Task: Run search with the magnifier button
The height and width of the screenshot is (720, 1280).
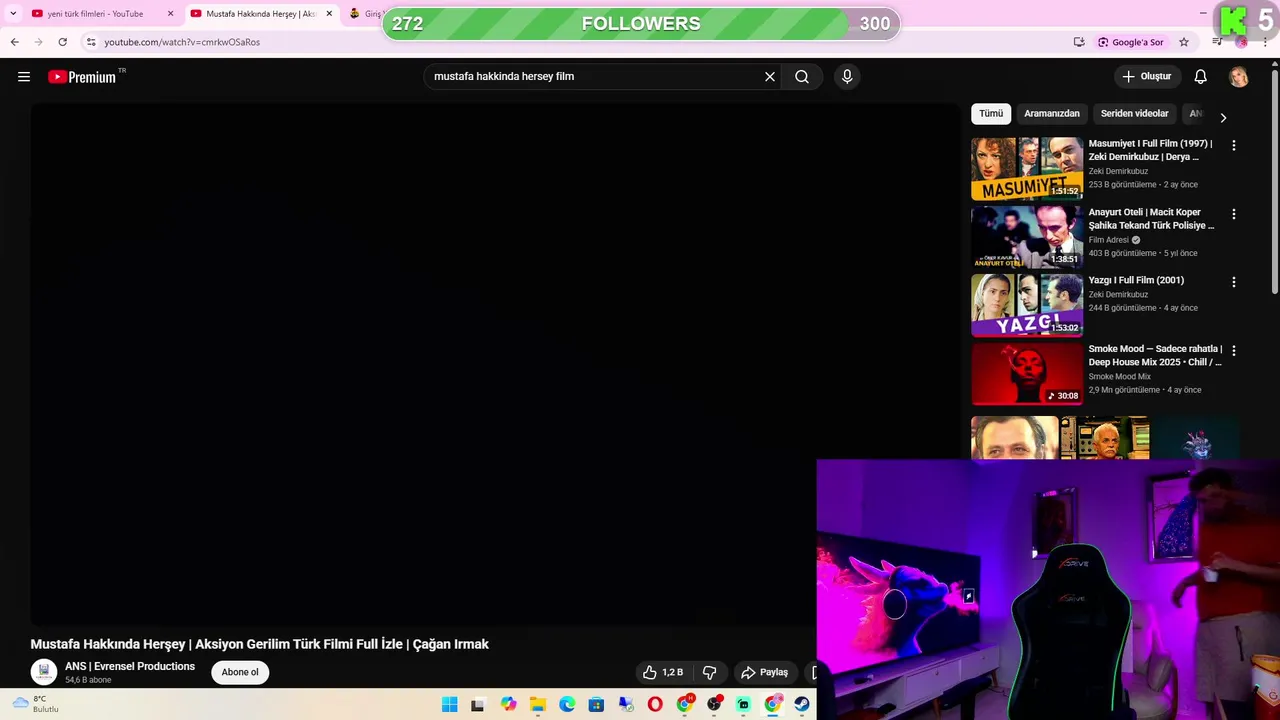Action: point(802,77)
